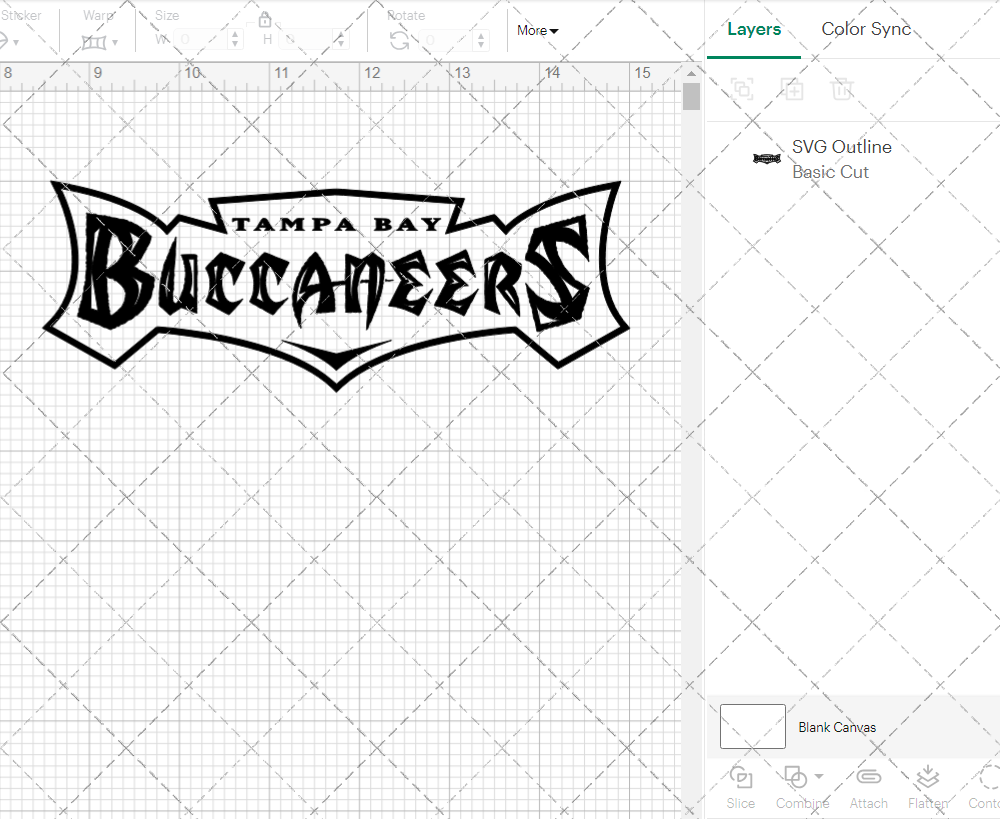This screenshot has height=819, width=1000.
Task: Click the Attach icon
Action: pos(868,778)
